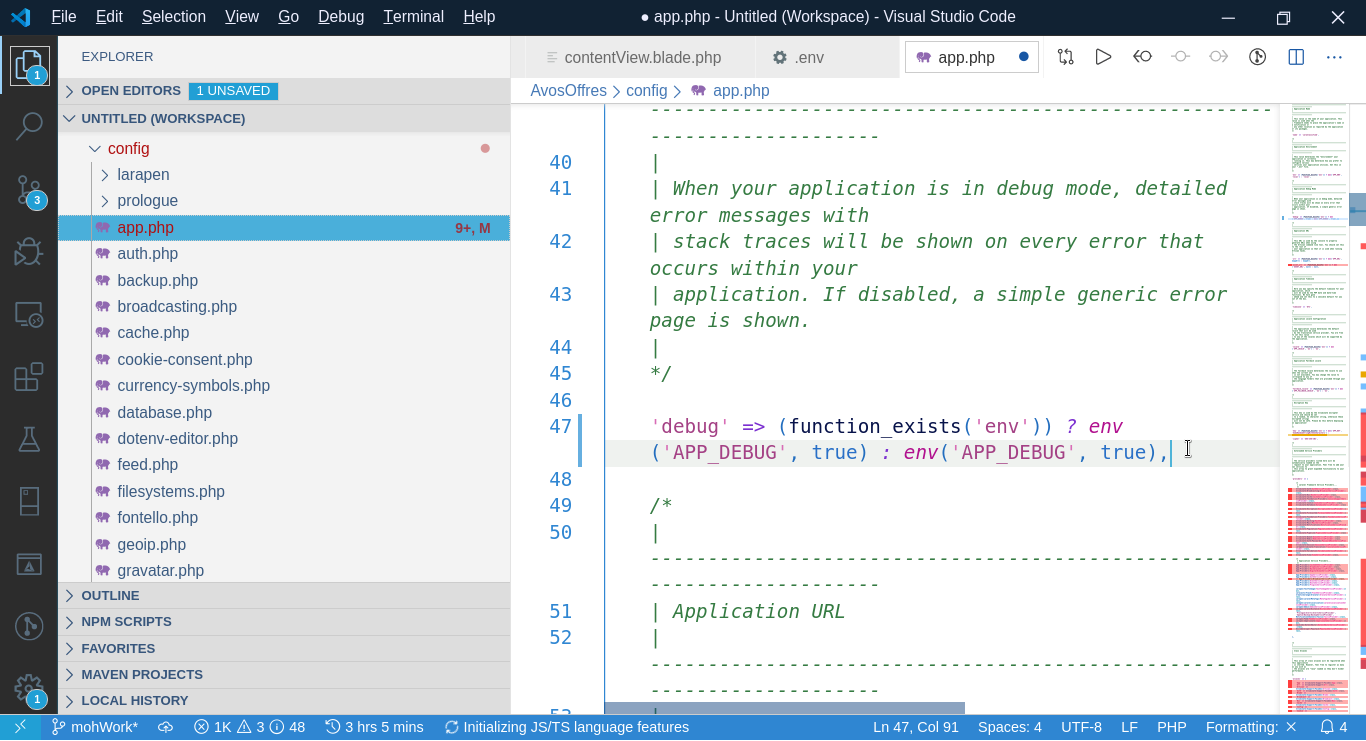Click the Initializing JS/TS language features status

click(566, 727)
